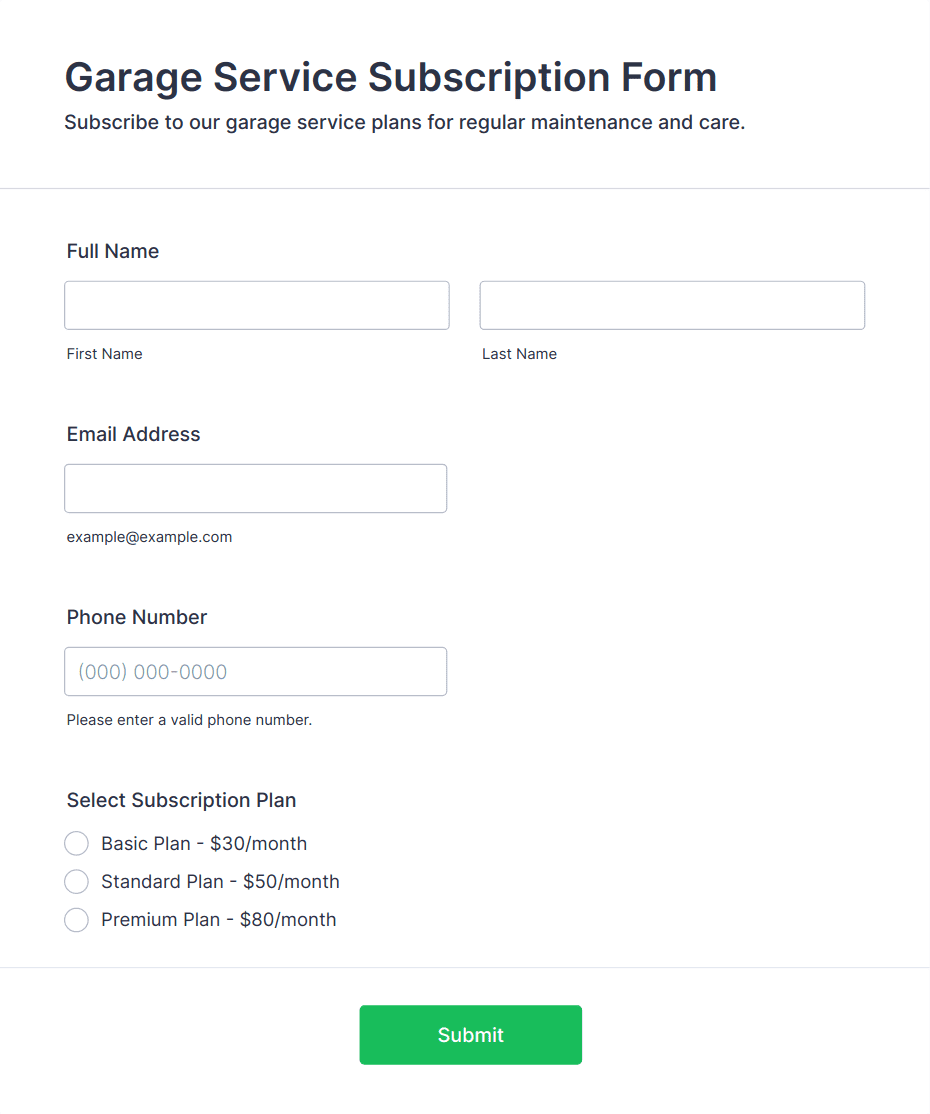Image resolution: width=930 pixels, height=1114 pixels.
Task: Click the example@example.com hint text
Action: coord(149,537)
